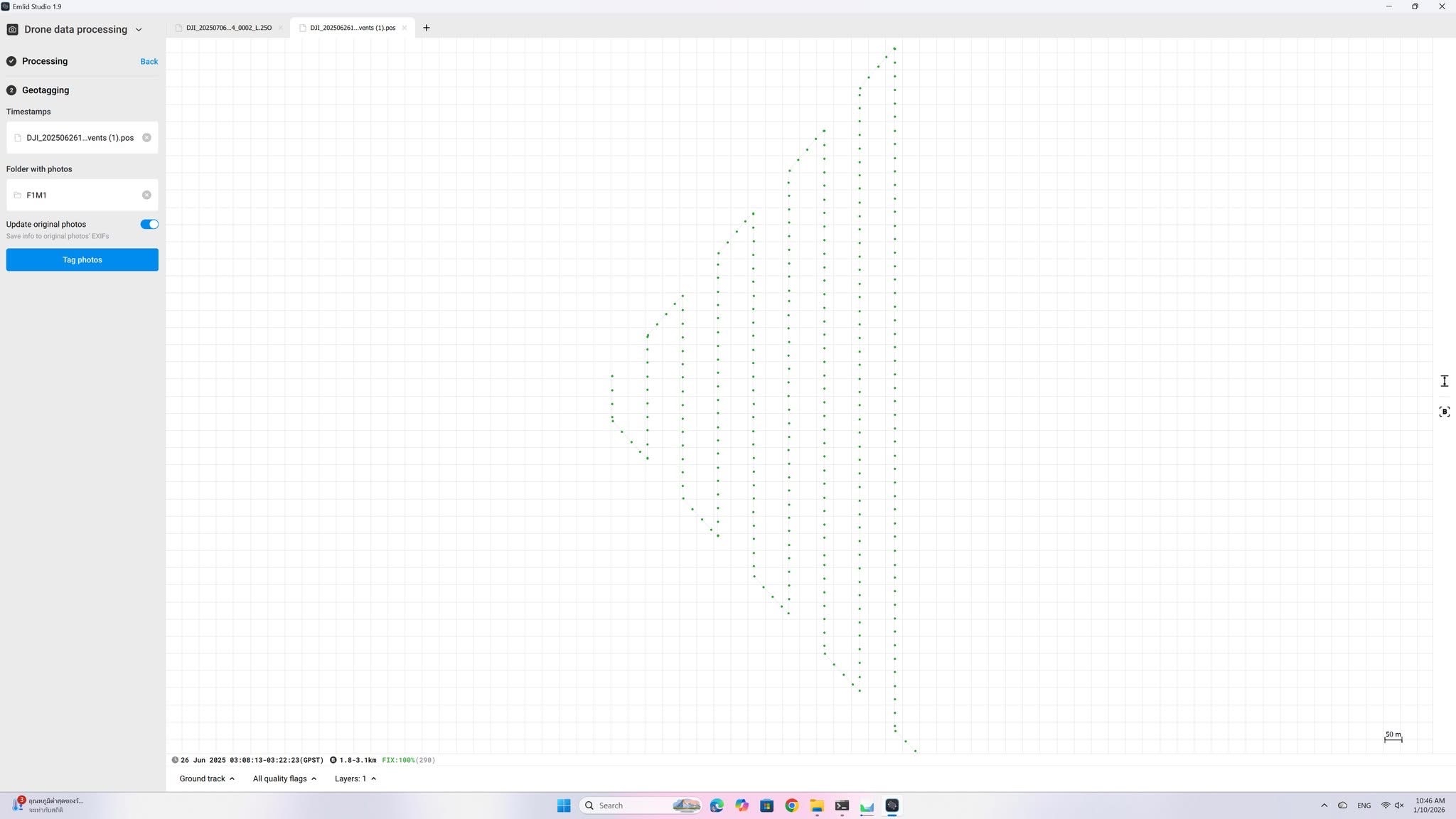Expand the Ground track dropdown
The width and height of the screenshot is (1456, 819).
[x=207, y=779]
